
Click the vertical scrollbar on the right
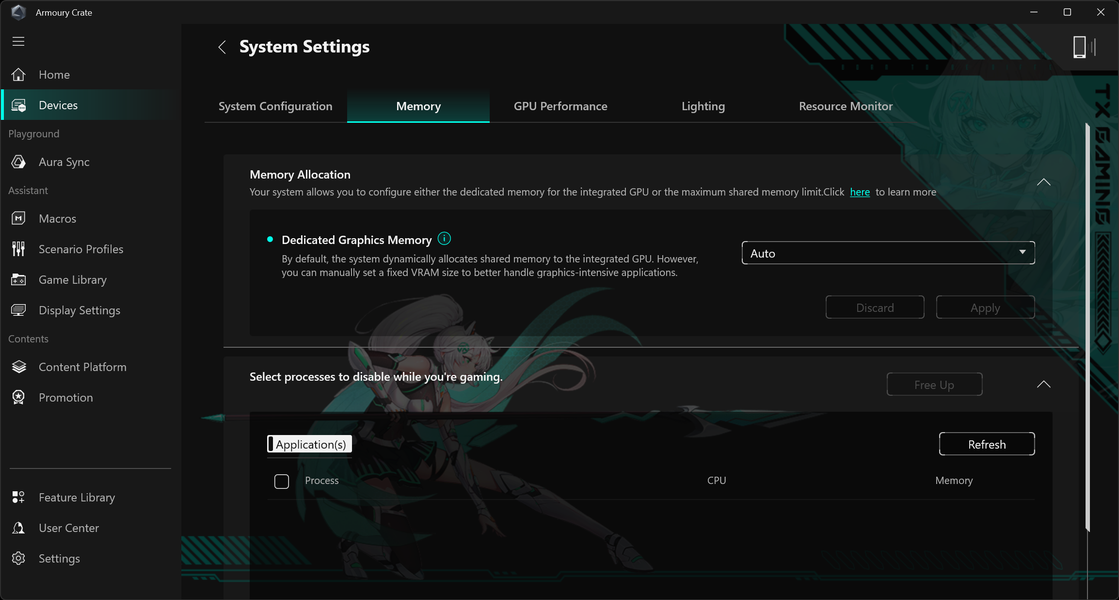1088,328
